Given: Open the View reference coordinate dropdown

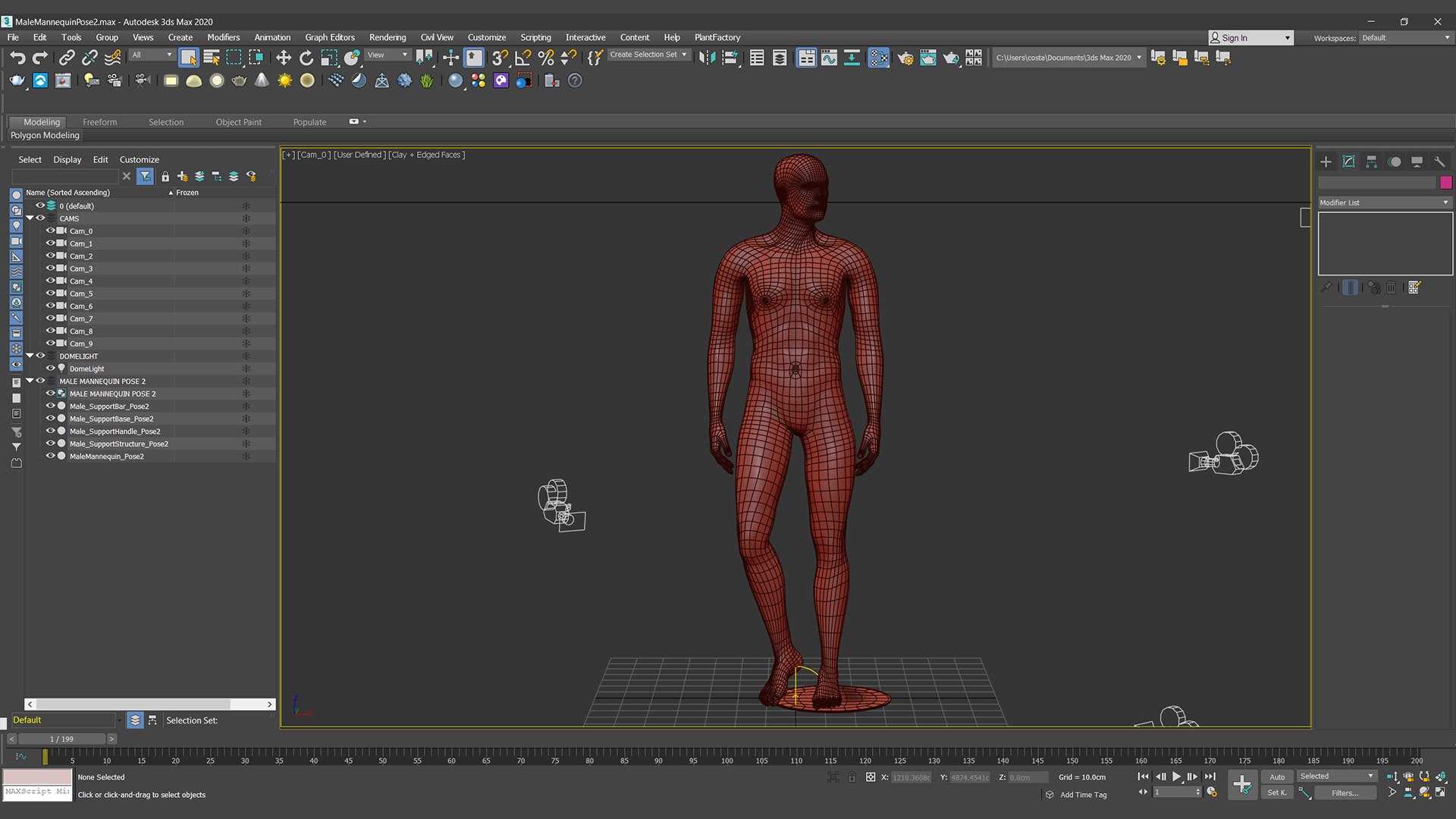Looking at the screenshot, I should point(388,55).
